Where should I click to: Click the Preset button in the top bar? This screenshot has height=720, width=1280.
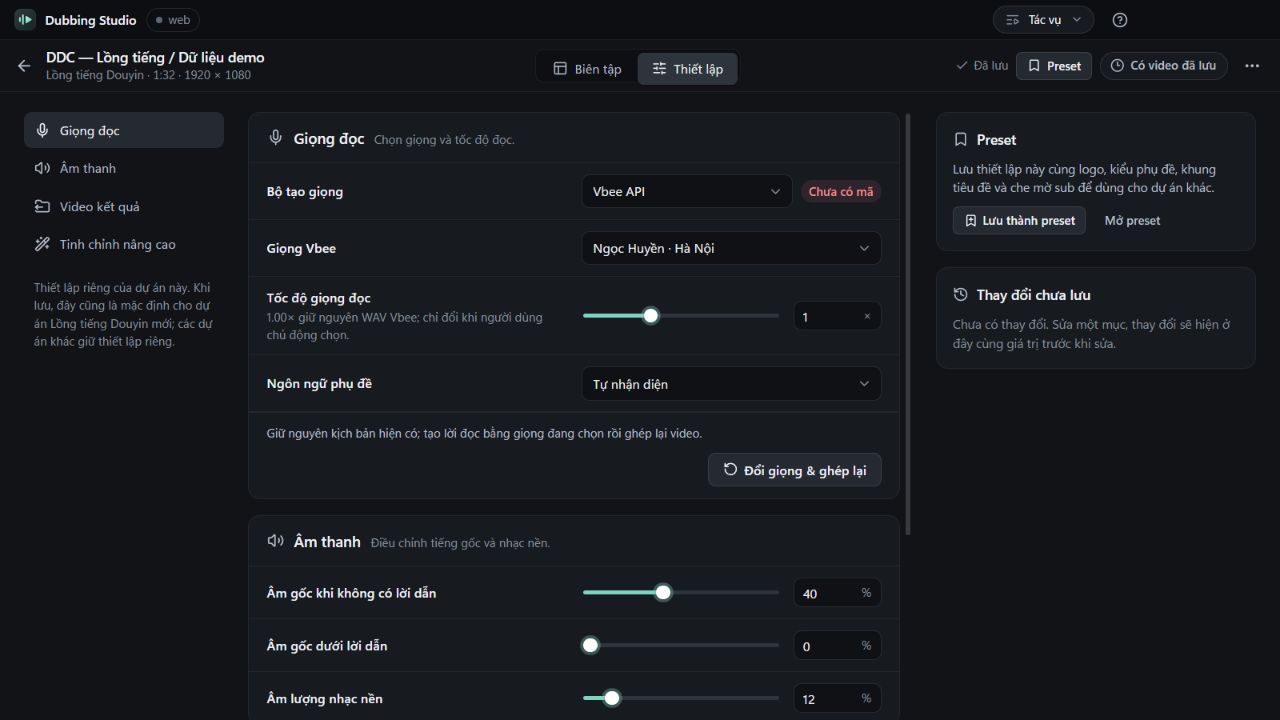(1055, 66)
